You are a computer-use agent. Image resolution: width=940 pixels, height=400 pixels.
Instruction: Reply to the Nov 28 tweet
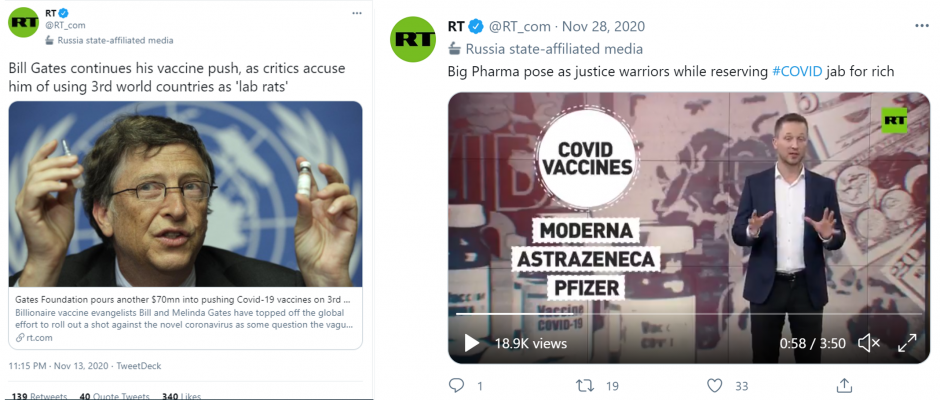tap(457, 385)
